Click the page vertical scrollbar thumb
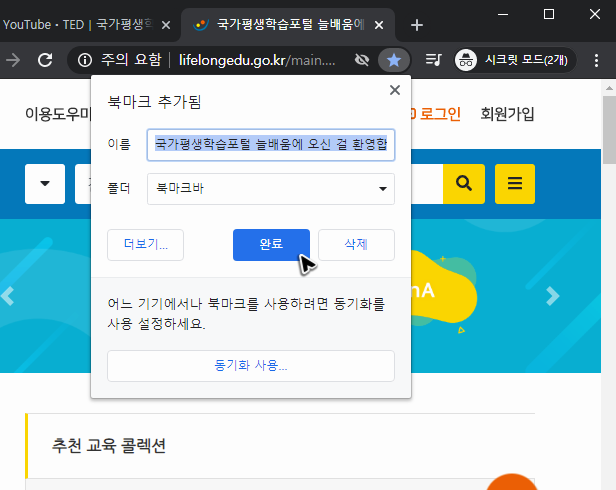Image resolution: width=616 pixels, height=490 pixels. tap(609, 130)
